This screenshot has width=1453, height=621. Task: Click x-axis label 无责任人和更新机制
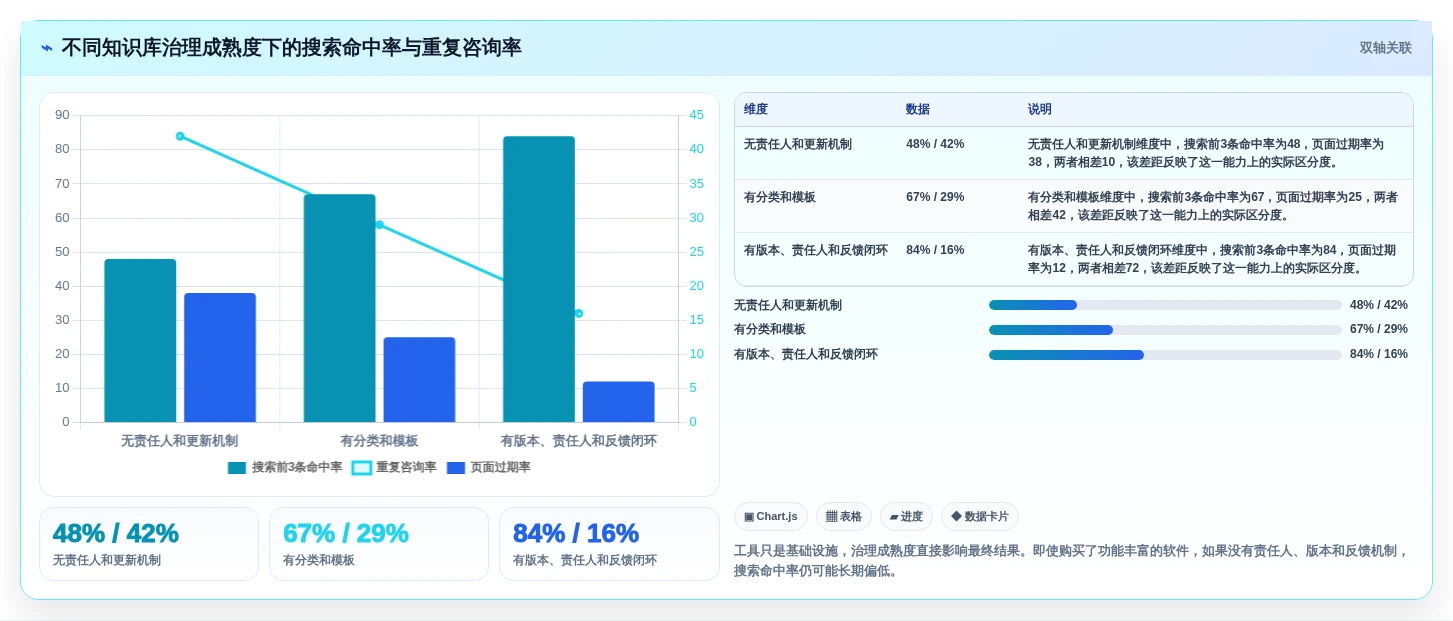click(180, 440)
